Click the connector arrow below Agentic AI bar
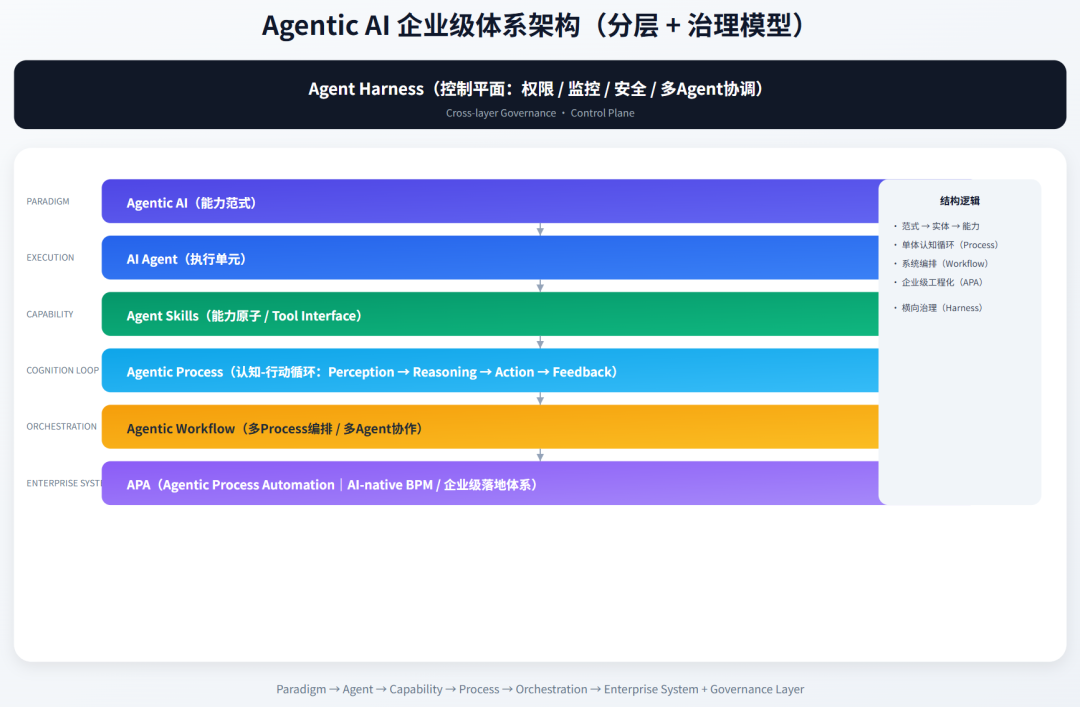This screenshot has height=707, width=1080. click(540, 228)
